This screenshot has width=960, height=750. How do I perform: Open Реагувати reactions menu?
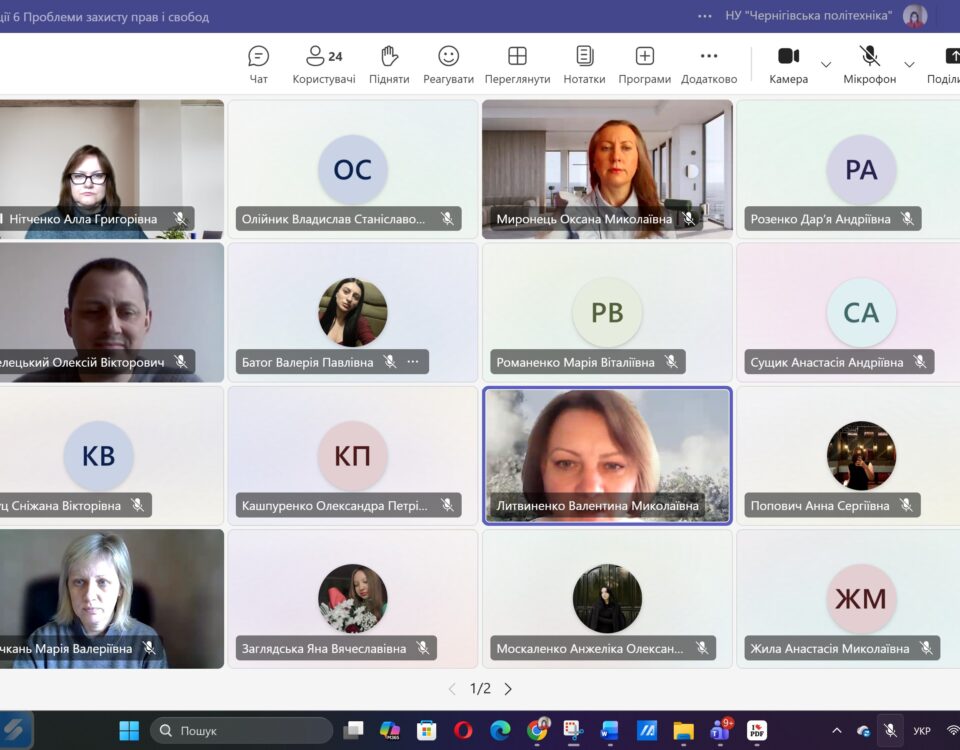[448, 65]
